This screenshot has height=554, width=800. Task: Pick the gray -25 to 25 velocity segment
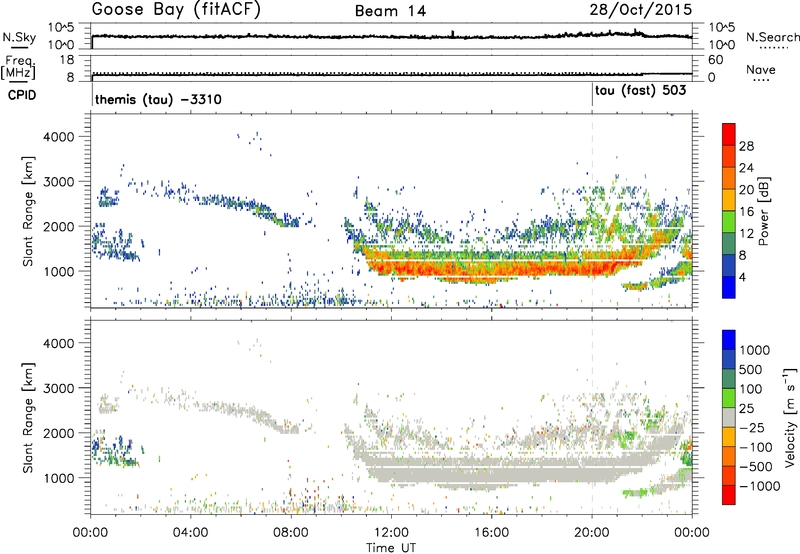point(729,418)
